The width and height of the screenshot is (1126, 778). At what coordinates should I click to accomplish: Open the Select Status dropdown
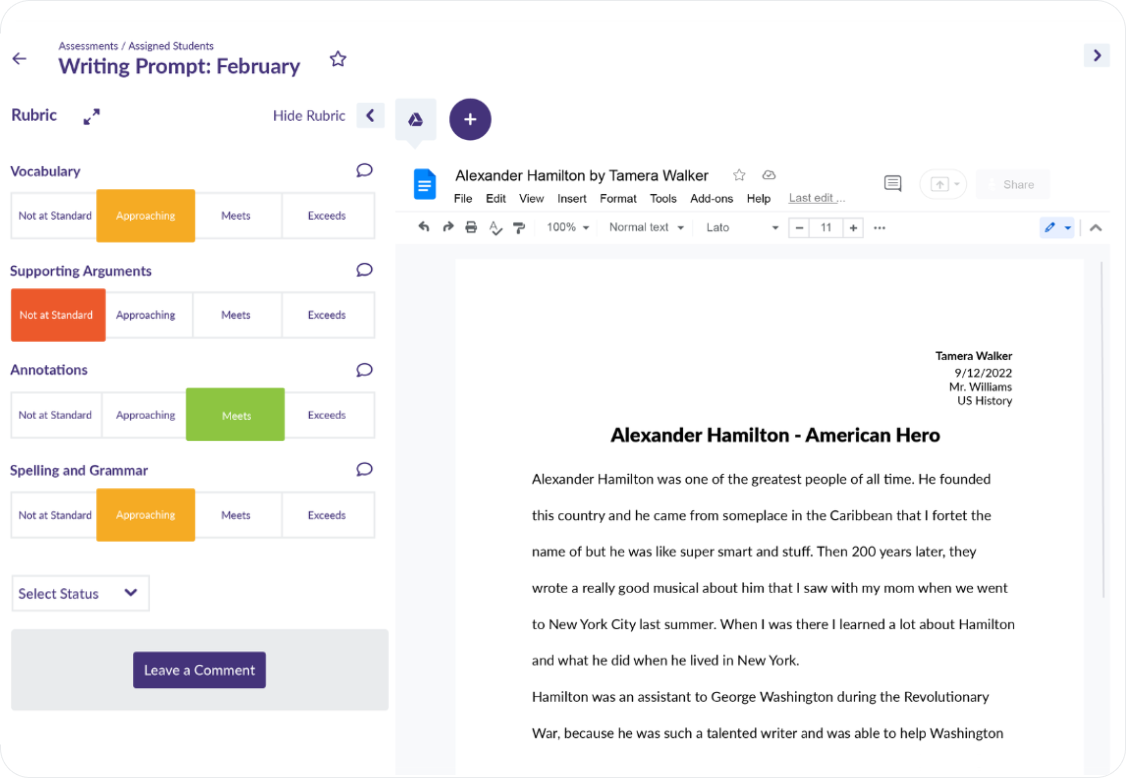click(x=80, y=594)
